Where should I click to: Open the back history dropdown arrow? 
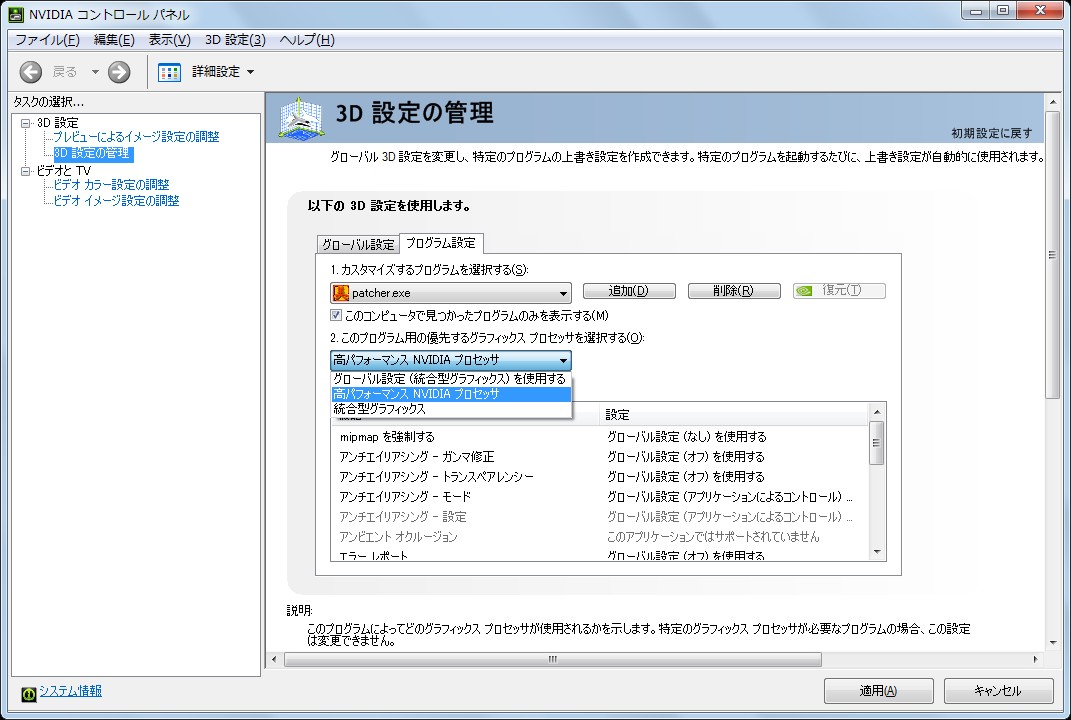pyautogui.click(x=95, y=72)
